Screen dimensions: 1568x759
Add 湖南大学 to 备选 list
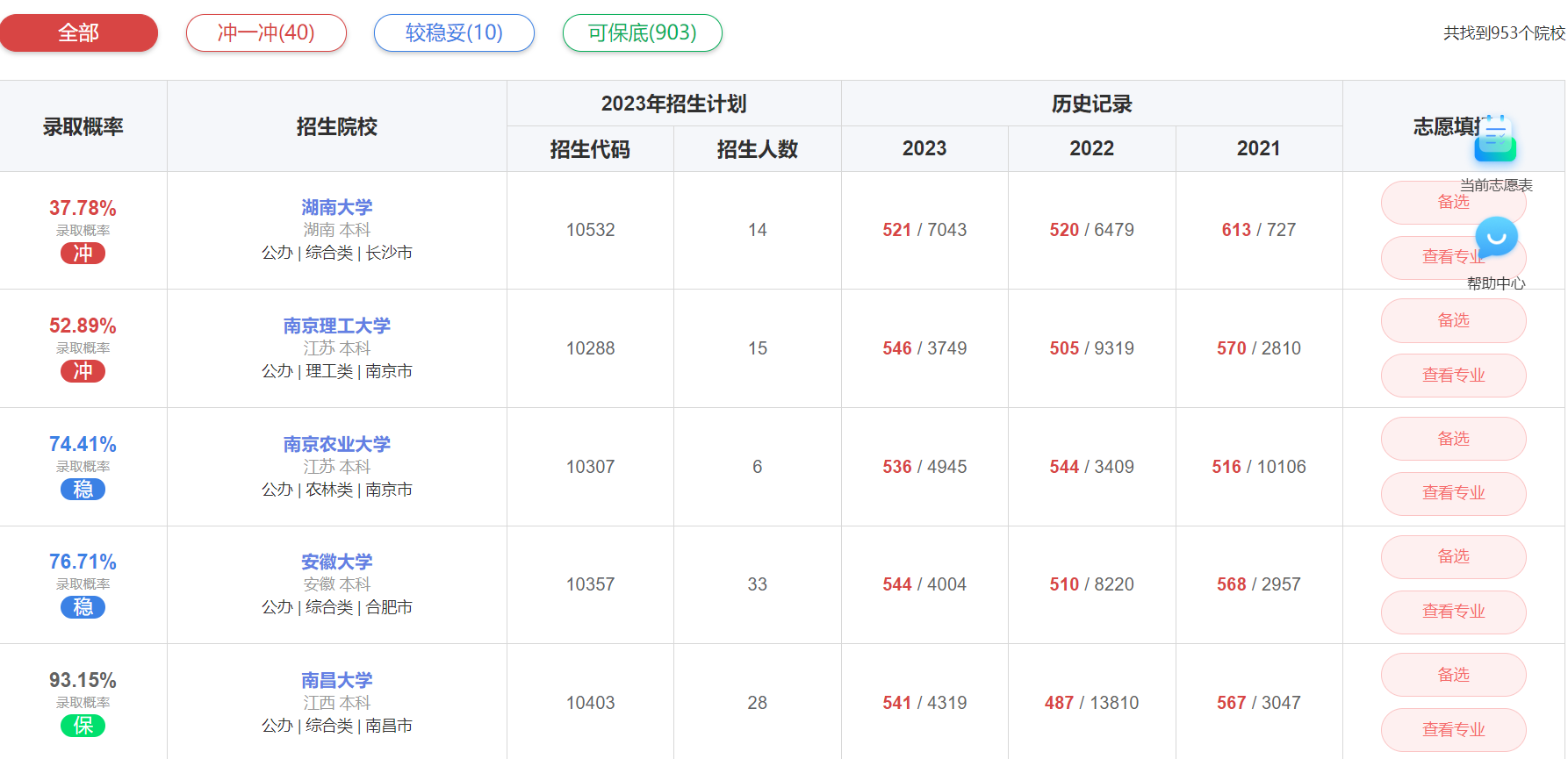point(1453,203)
